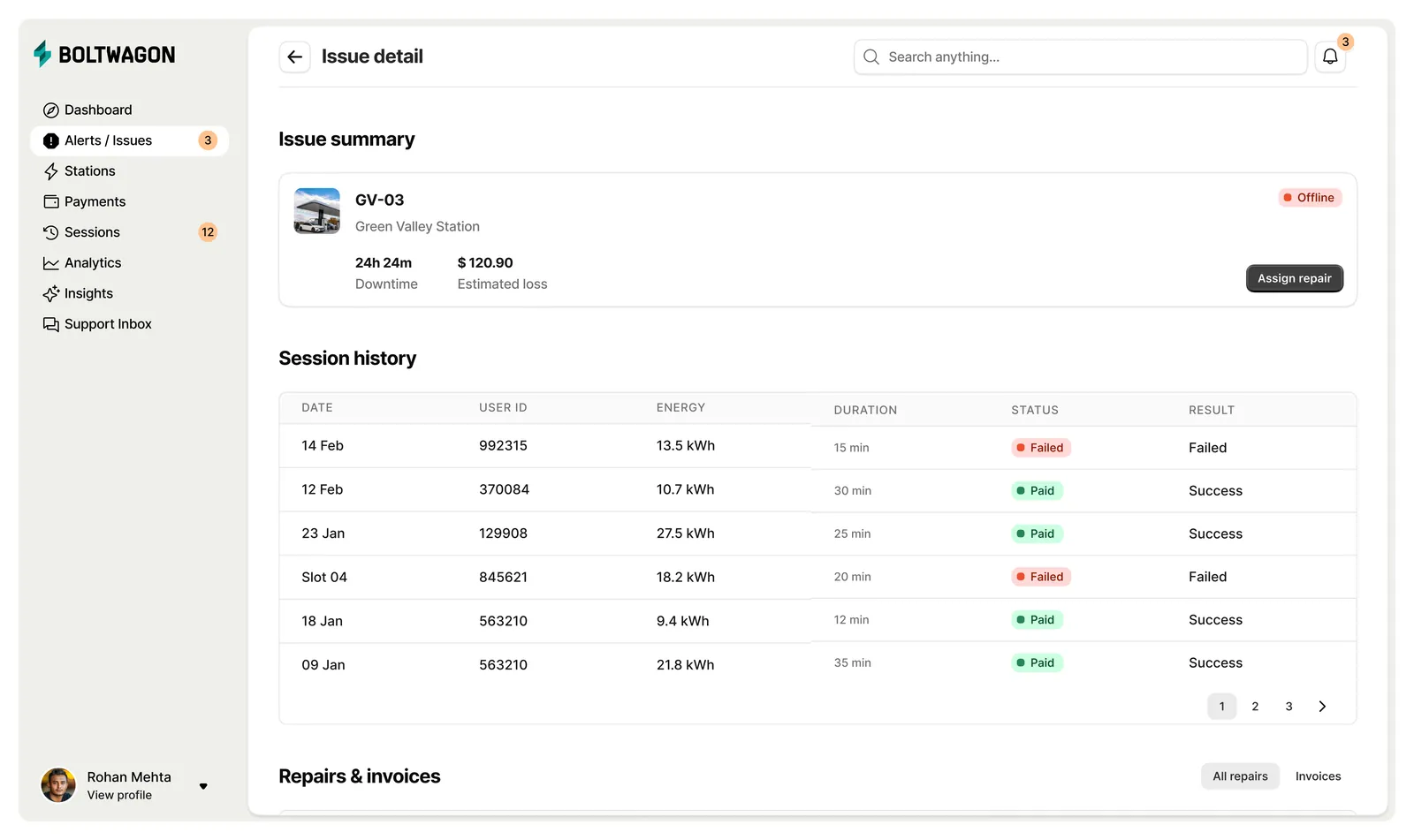The width and height of the screenshot is (1414, 840).
Task: Click the search magnifier icon
Action: [871, 57]
